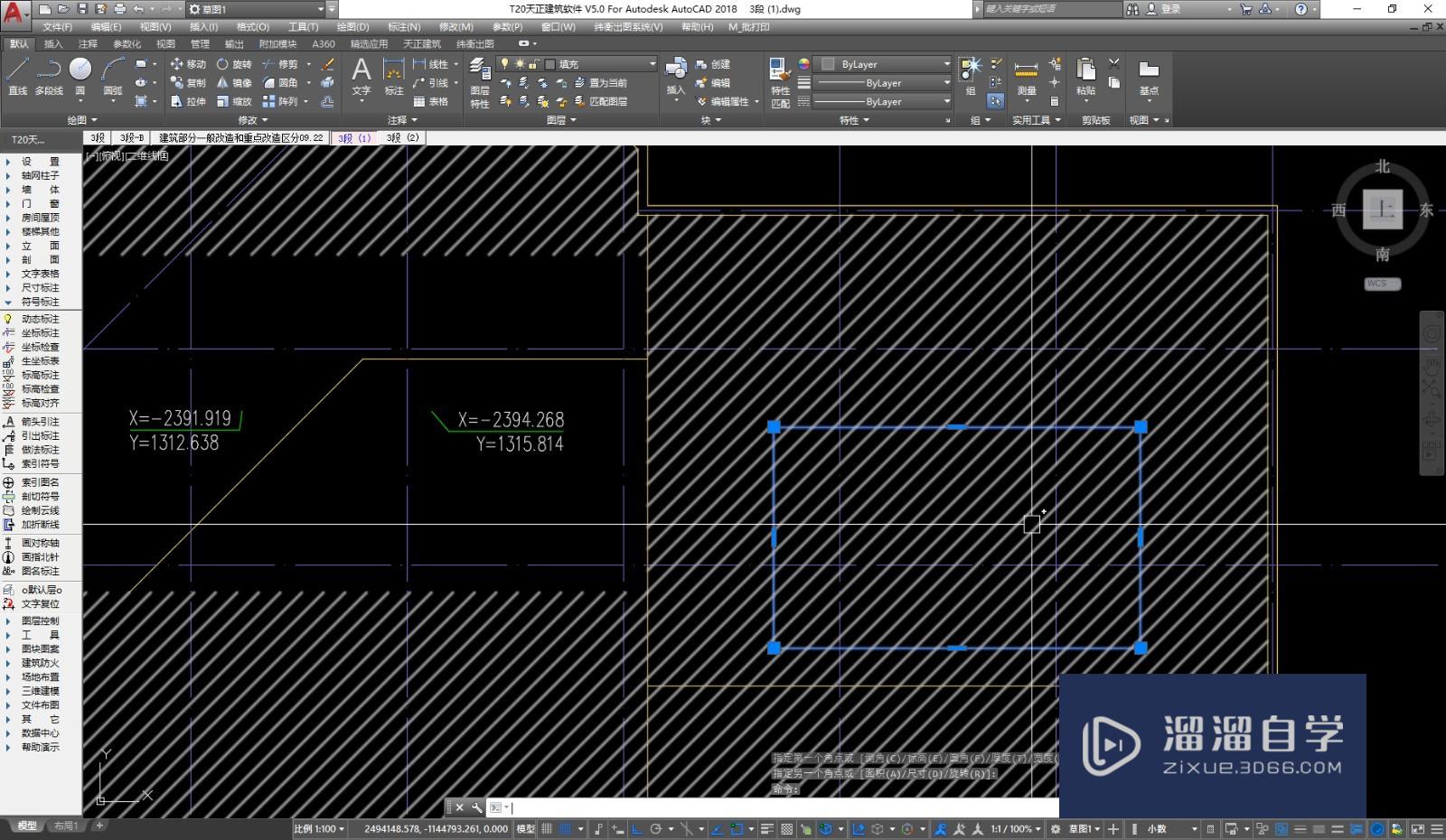Select the Polyline (多段线) tool

tap(49, 77)
